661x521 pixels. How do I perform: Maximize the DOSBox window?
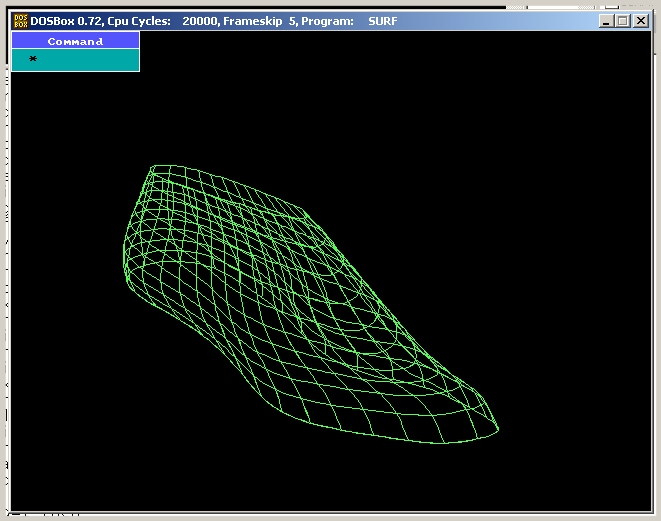pyautogui.click(x=622, y=21)
